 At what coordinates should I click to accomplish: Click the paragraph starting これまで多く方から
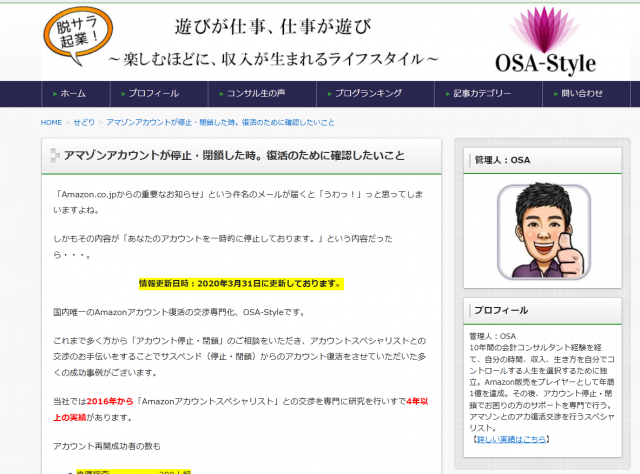pyautogui.click(x=240, y=357)
